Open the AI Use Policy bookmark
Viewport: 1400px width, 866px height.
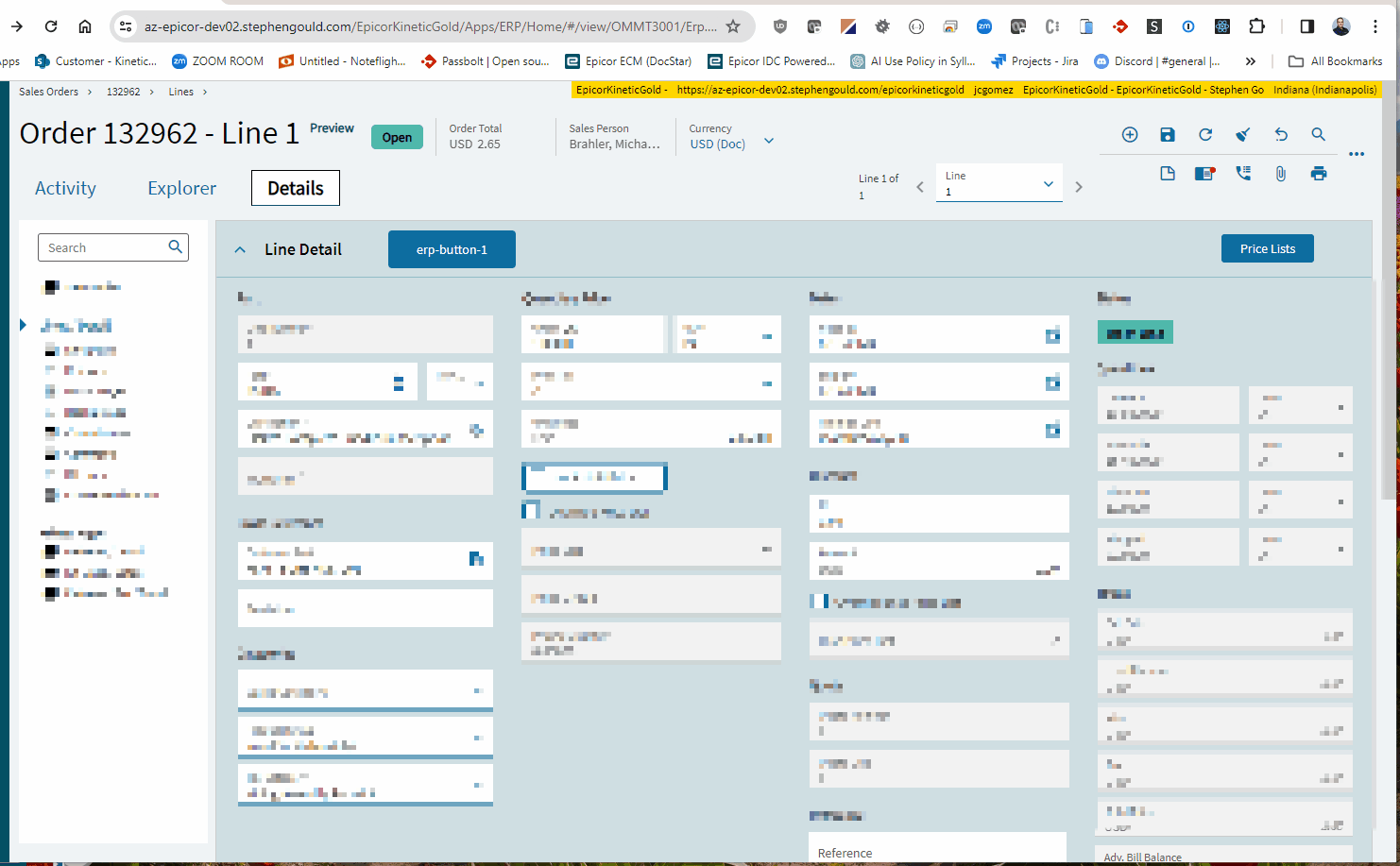click(913, 61)
